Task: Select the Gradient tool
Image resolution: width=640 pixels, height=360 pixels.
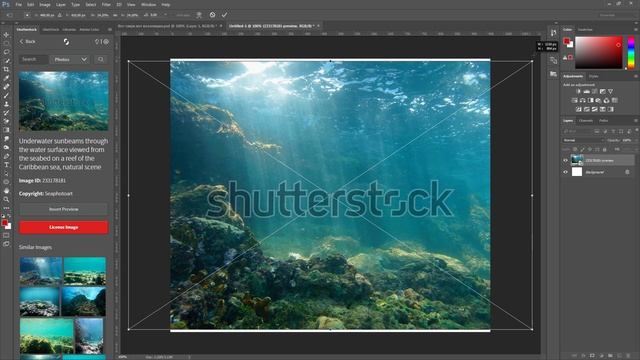Action: [6, 130]
